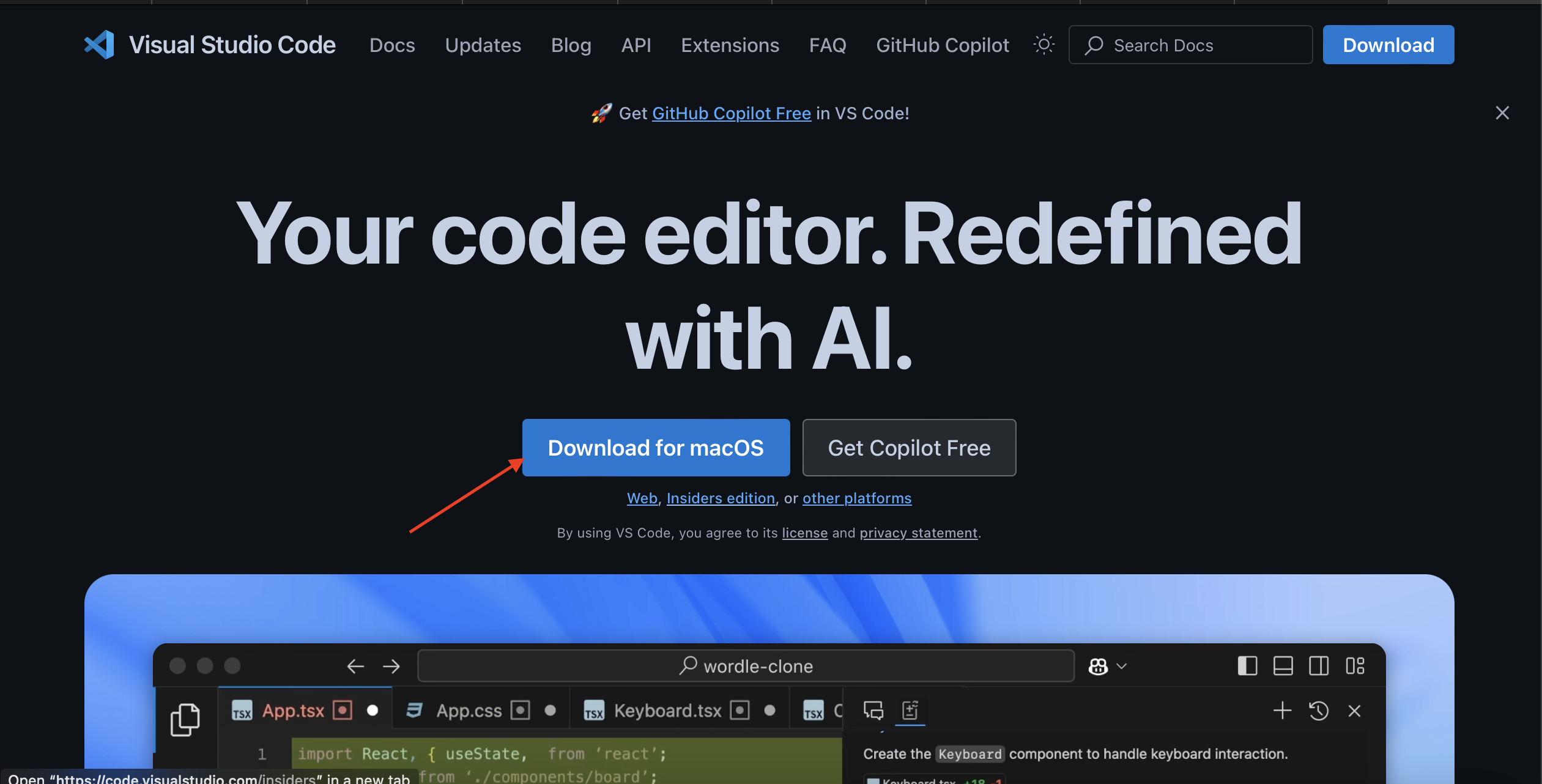This screenshot has height=784, width=1542.
Task: Click the square marker icon on Keyboard.tsx tab
Action: click(739, 710)
